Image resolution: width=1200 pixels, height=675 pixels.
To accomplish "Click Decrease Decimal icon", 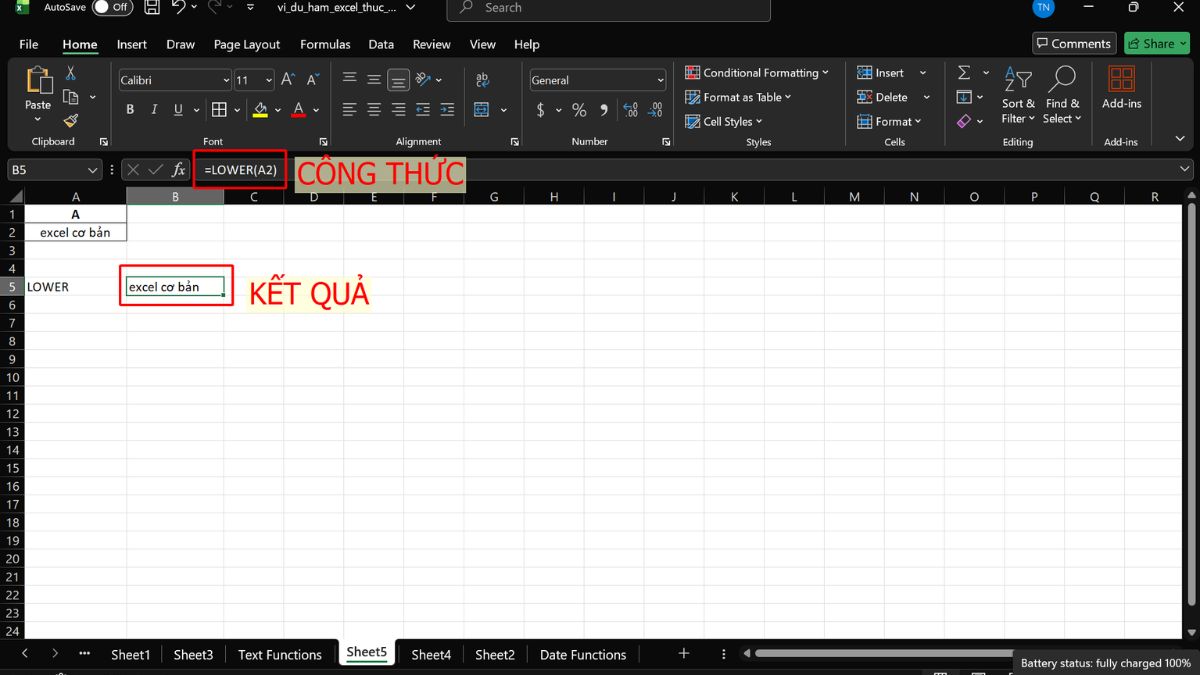I will tap(654, 110).
